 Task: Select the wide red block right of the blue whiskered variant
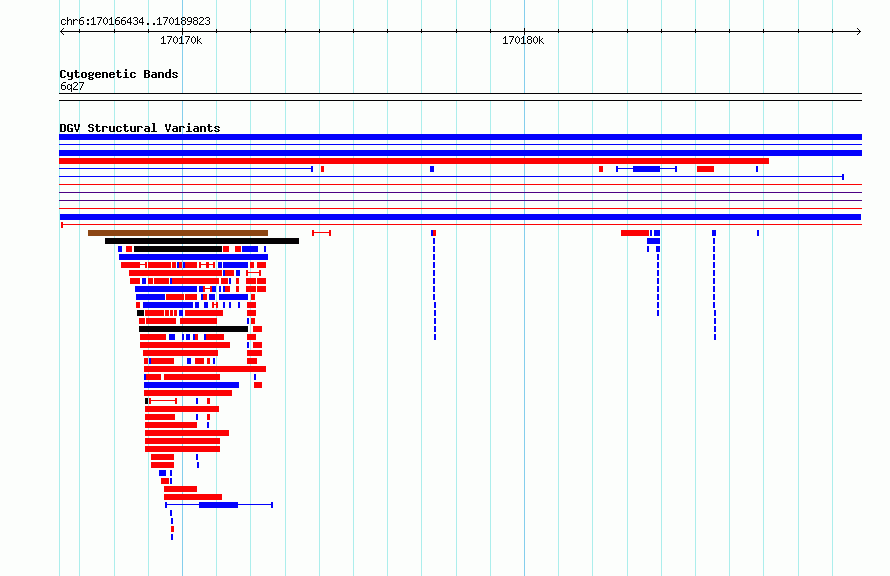pyautogui.click(x=706, y=169)
